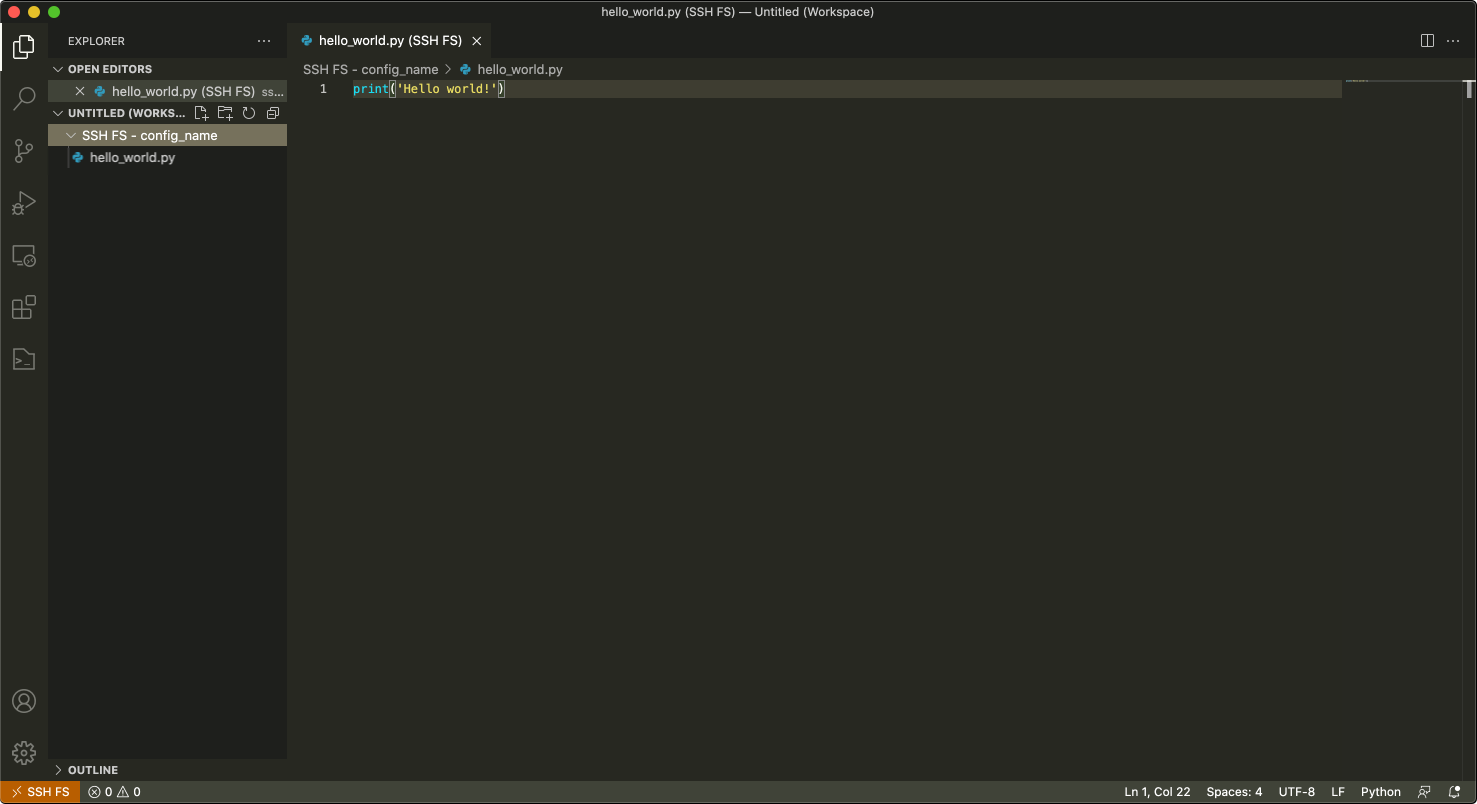The image size is (1477, 804).
Task: Change the Python language mode in status bar
Action: [1380, 792]
